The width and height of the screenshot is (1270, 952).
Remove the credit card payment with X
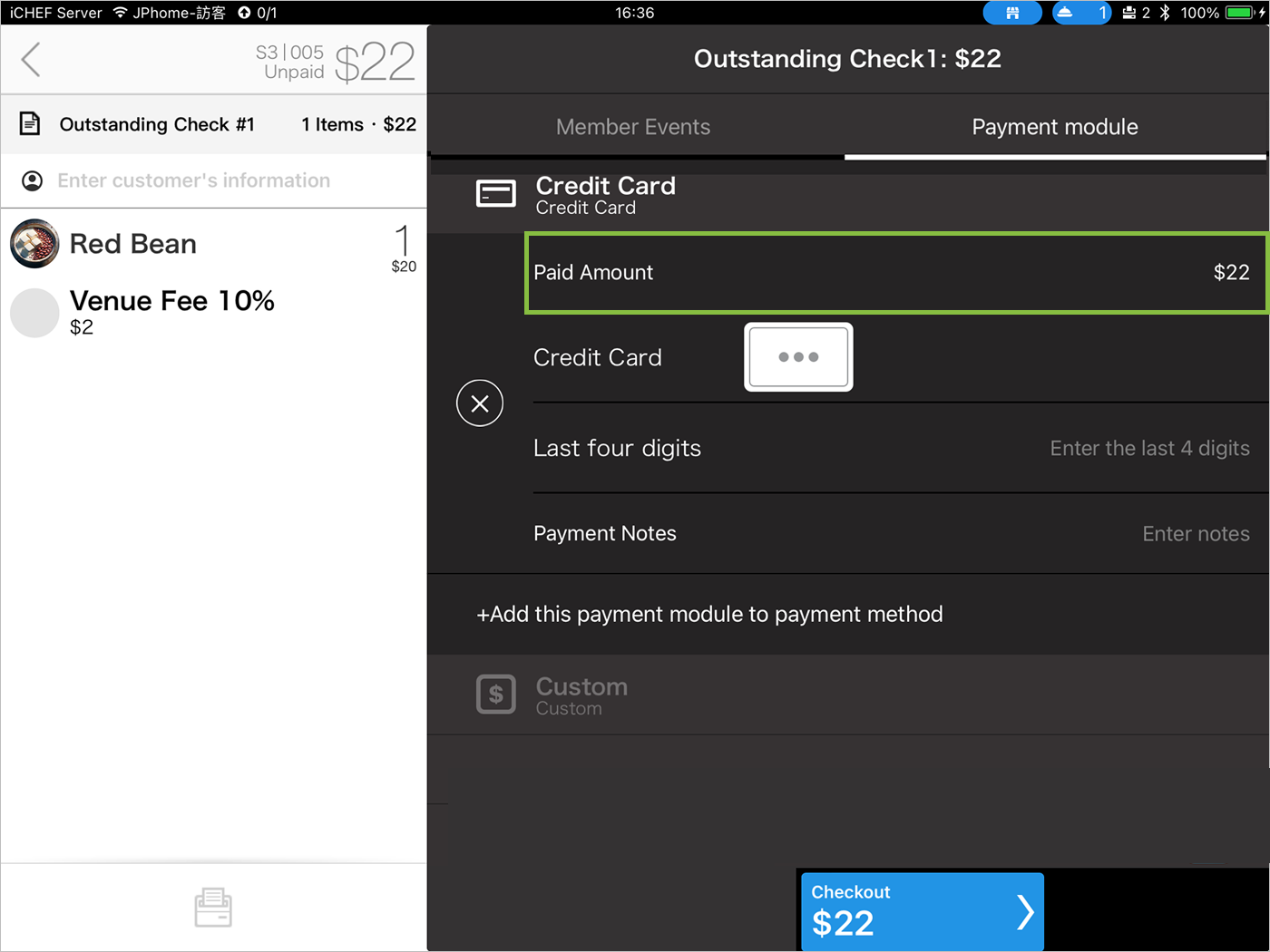click(x=480, y=403)
